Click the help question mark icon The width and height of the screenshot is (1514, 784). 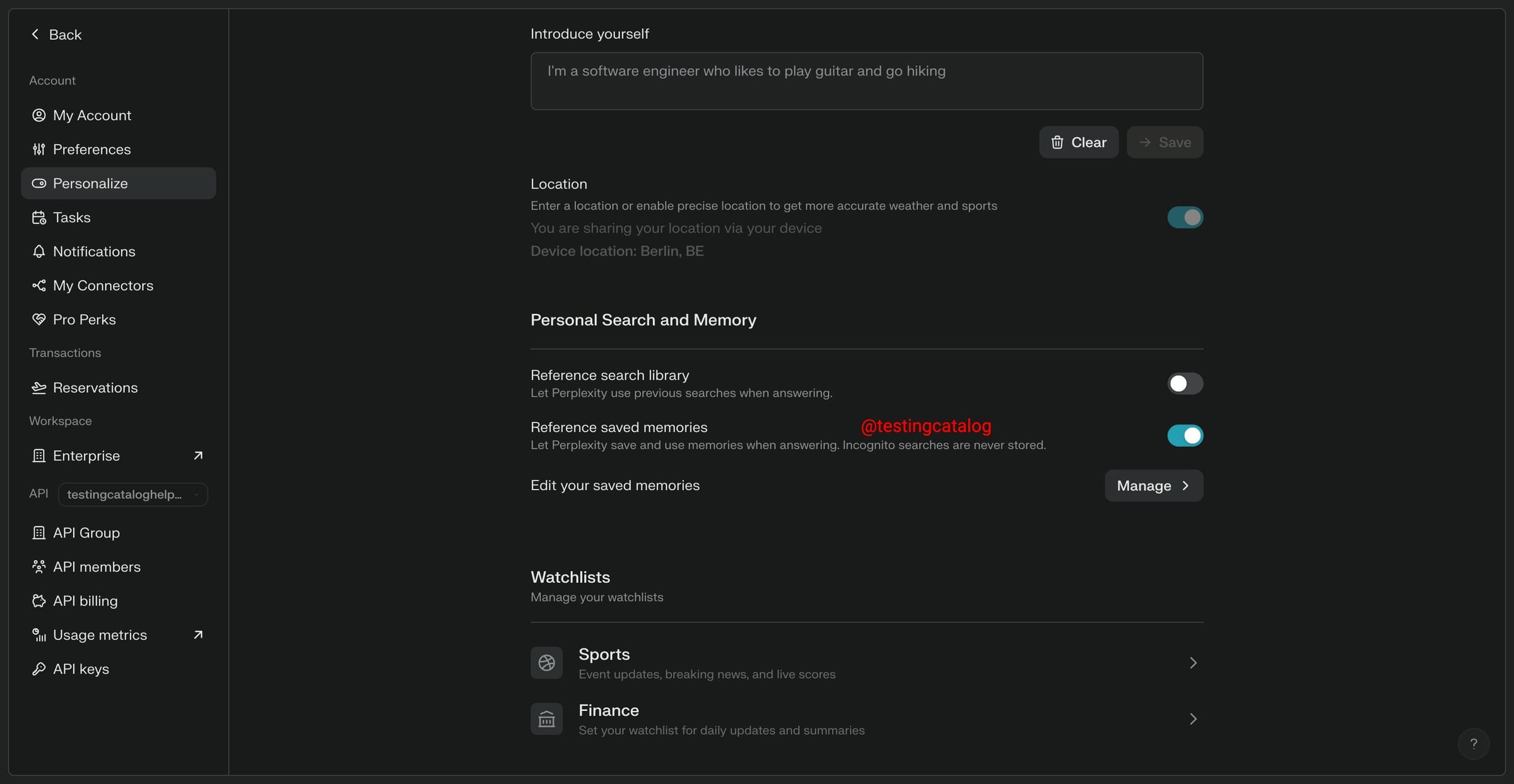tap(1473, 744)
